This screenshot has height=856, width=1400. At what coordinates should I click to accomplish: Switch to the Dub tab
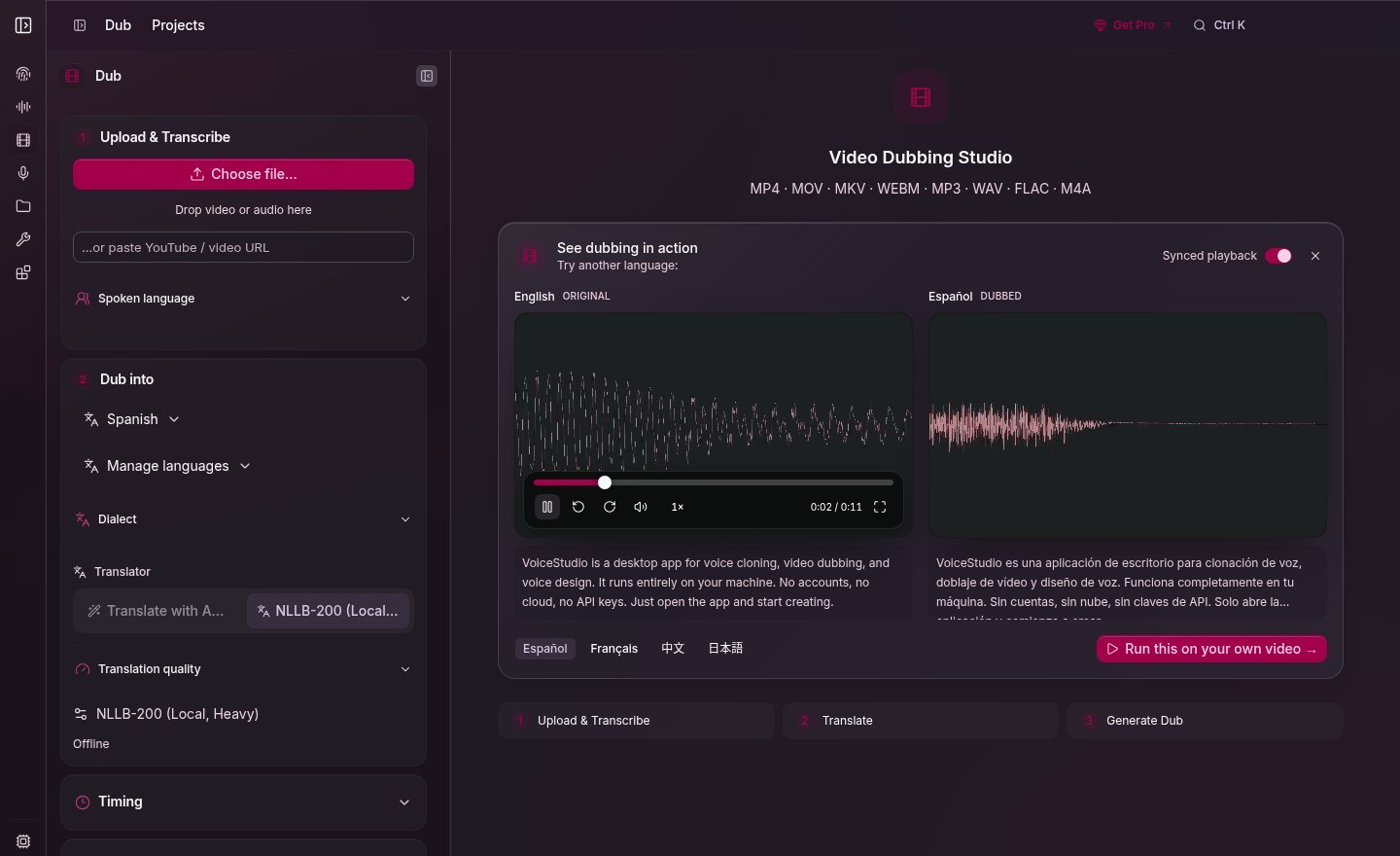tap(118, 25)
